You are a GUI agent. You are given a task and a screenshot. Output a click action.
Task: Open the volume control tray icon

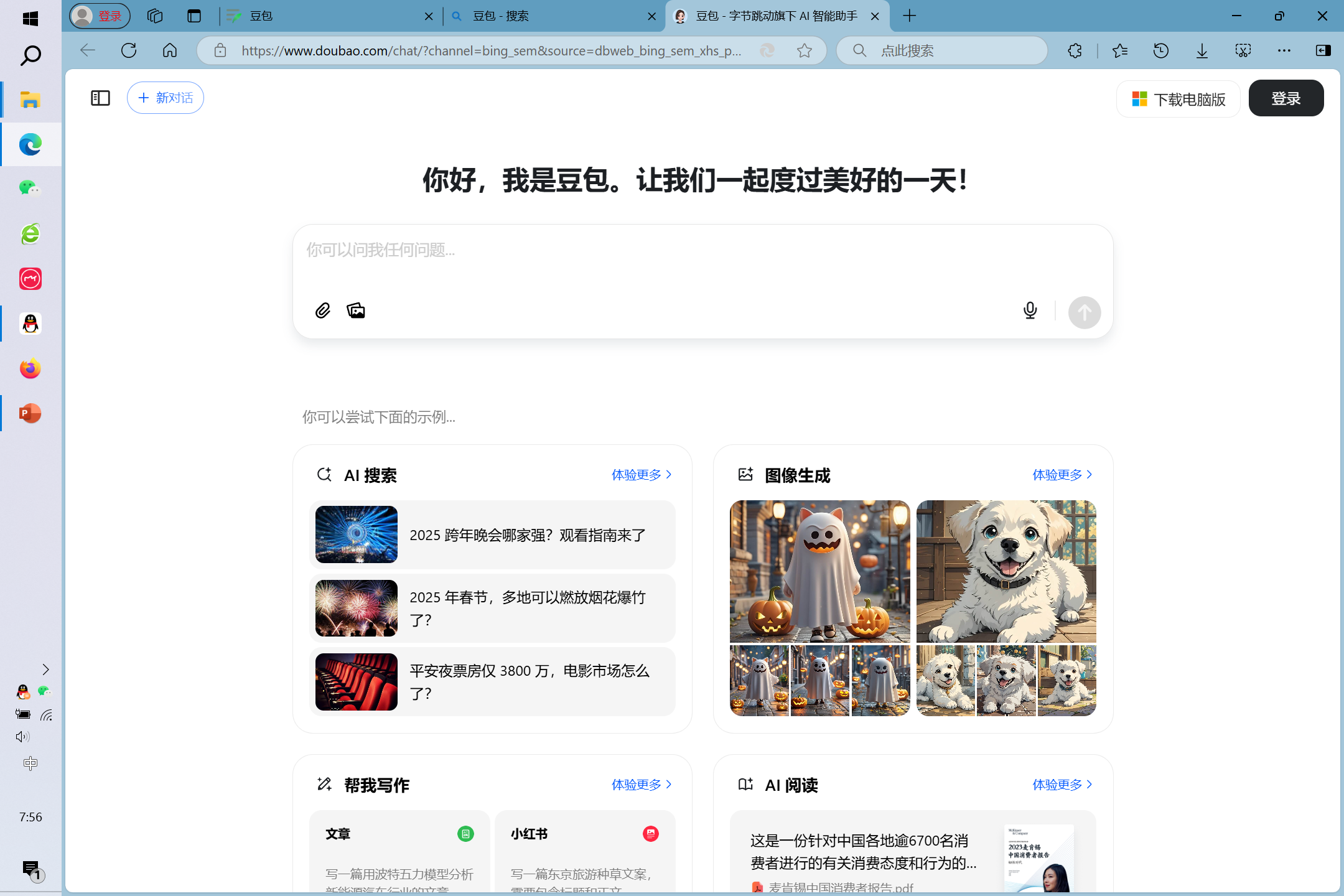tap(23, 737)
